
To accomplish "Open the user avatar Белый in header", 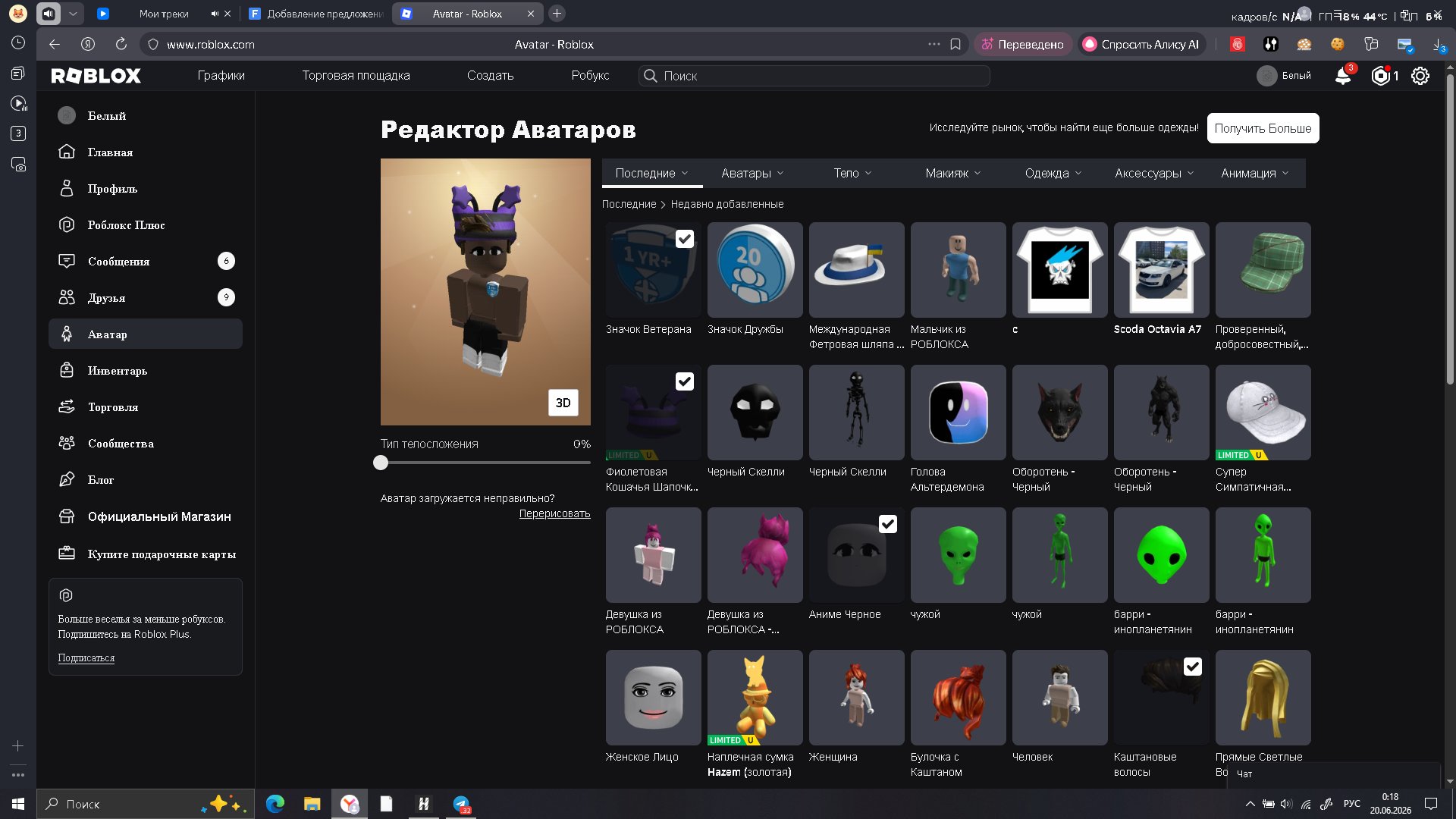I will point(1284,76).
